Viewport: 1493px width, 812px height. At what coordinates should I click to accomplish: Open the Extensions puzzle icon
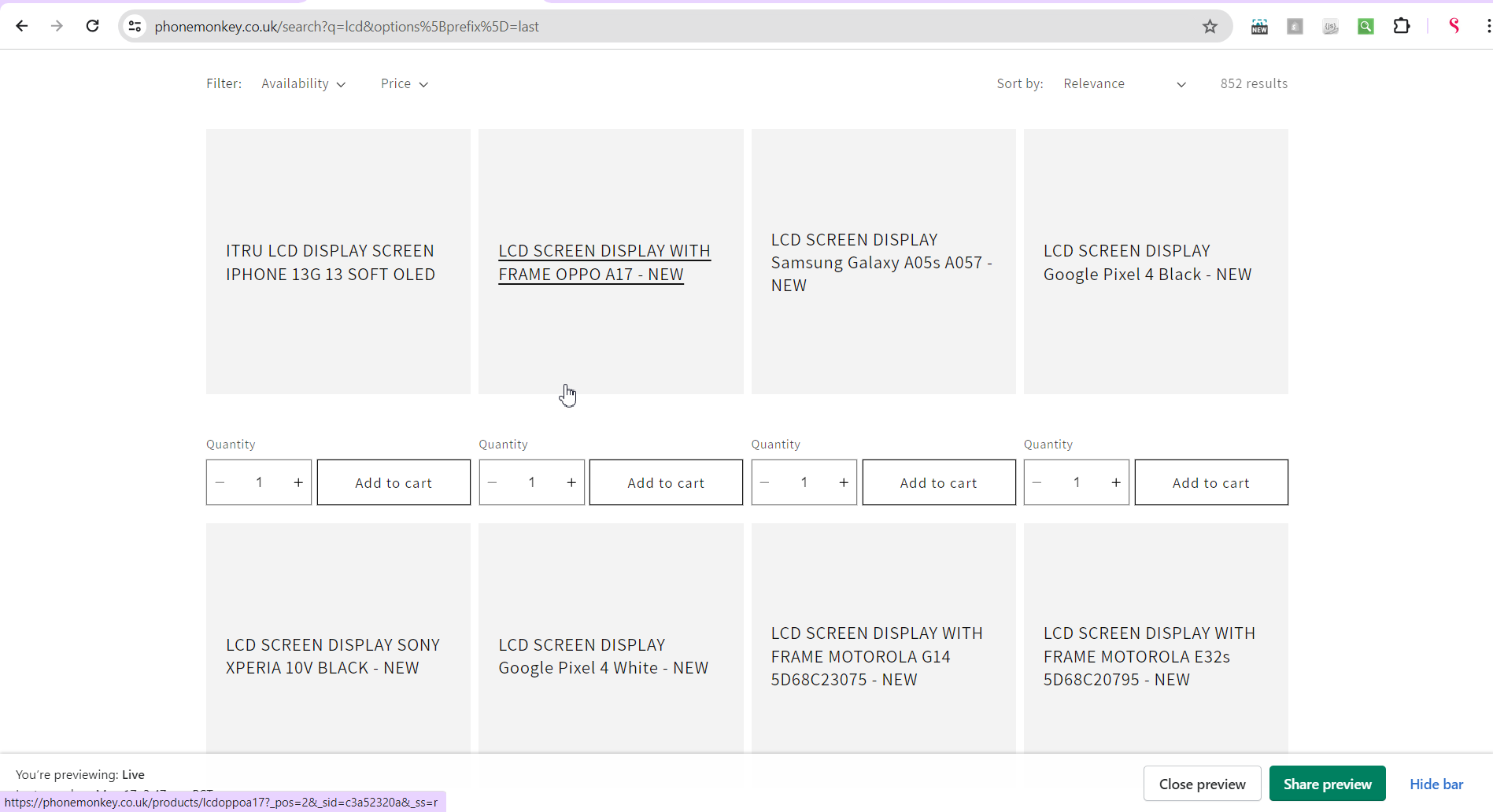[x=1401, y=27]
